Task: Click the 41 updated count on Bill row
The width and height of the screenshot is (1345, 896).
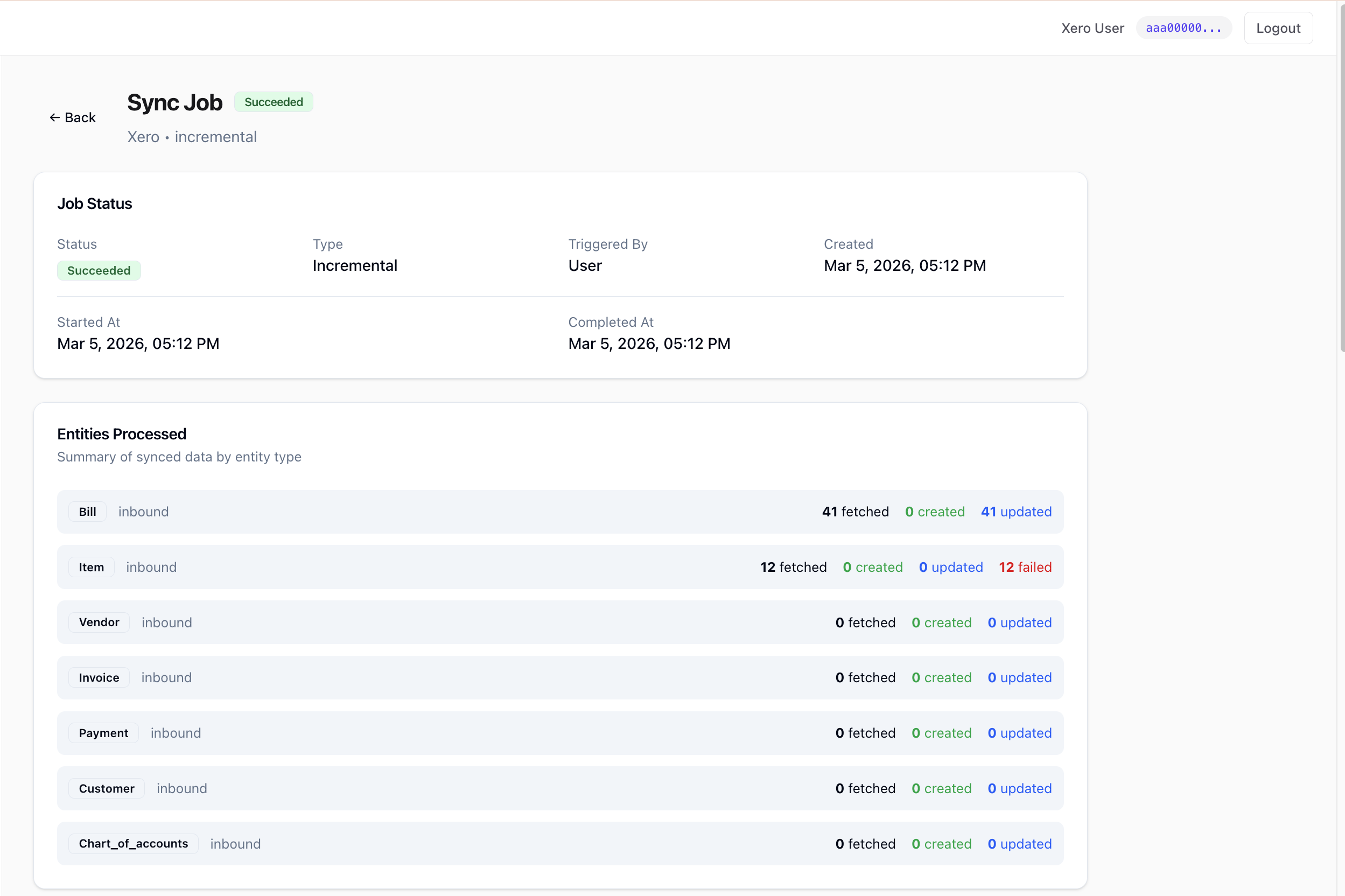Action: (x=1016, y=512)
